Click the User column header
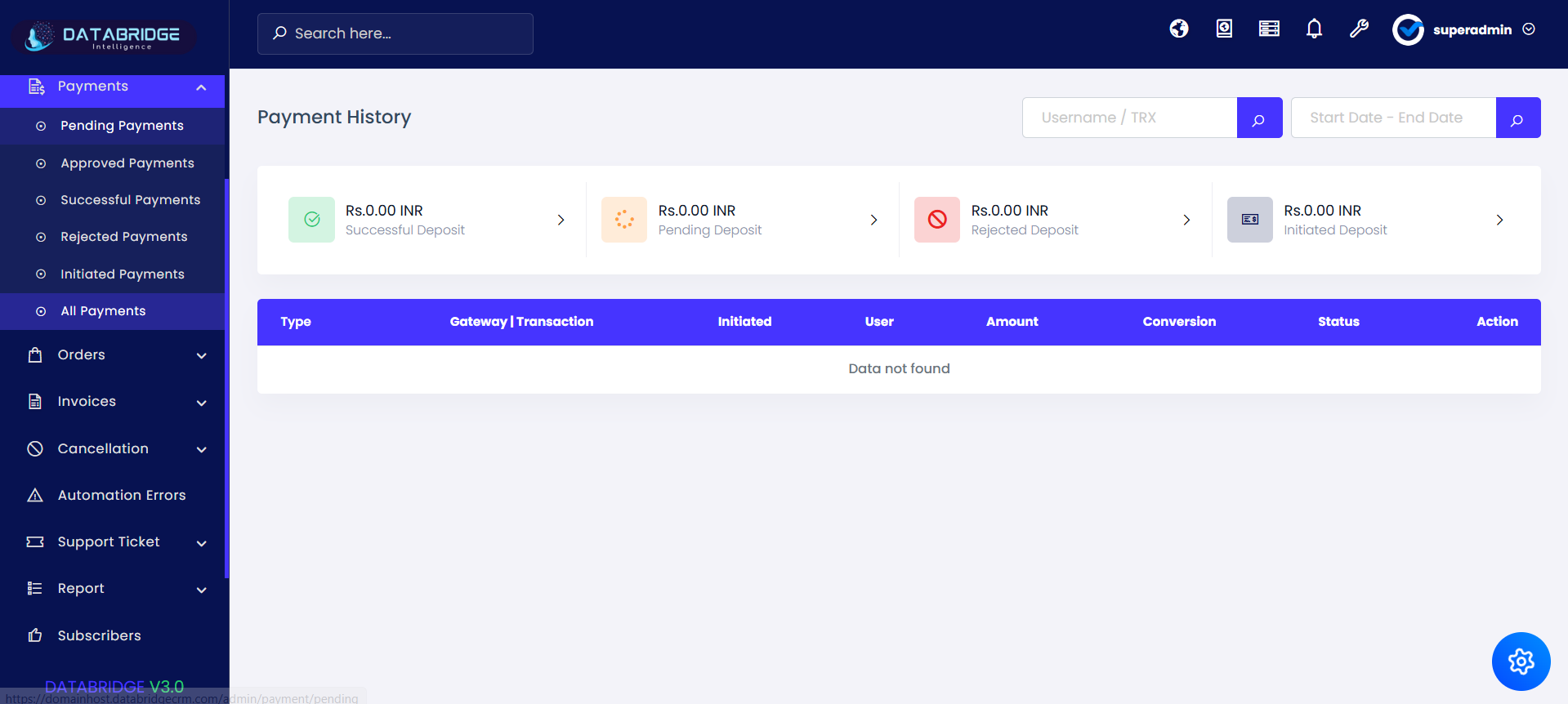 879,322
